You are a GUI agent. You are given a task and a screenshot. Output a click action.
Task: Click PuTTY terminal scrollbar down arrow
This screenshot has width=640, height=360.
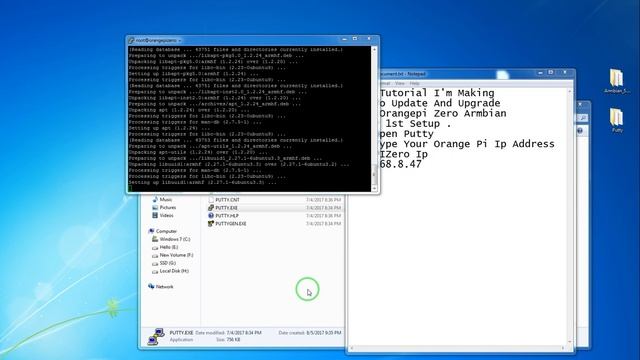click(x=374, y=188)
